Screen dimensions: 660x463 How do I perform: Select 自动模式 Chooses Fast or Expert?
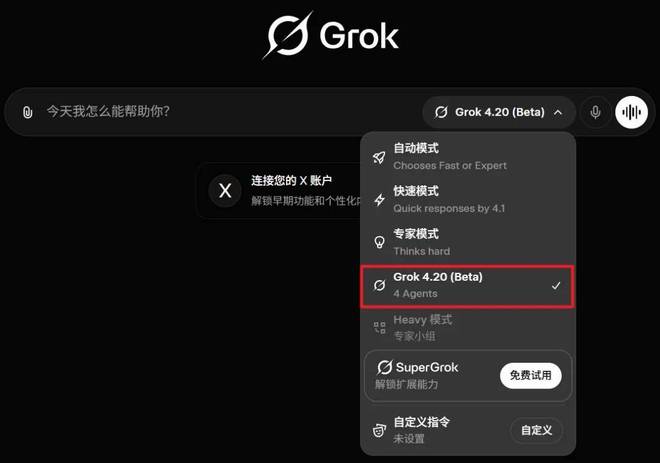pos(468,157)
